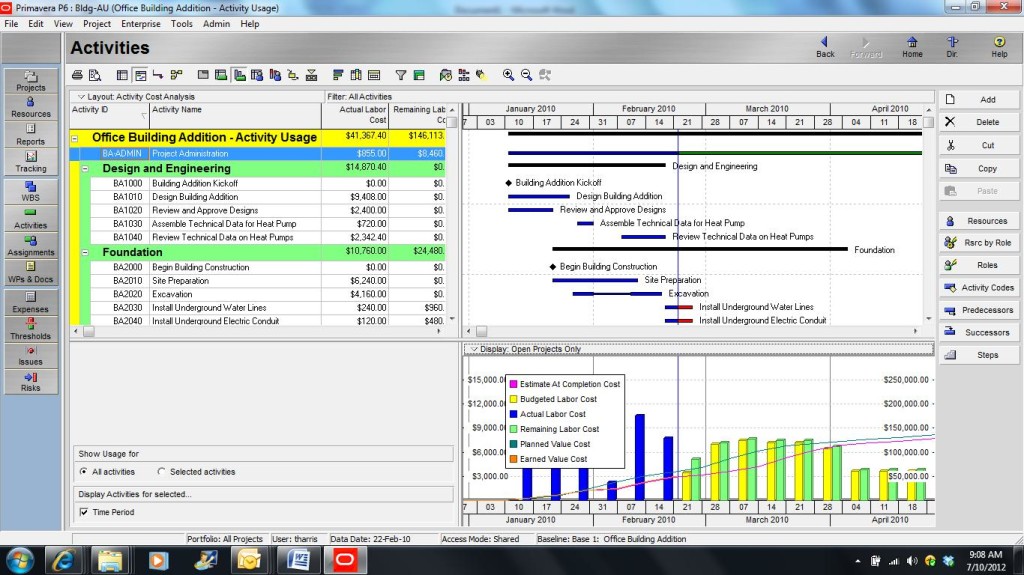Open Issues in left sidebar

click(x=31, y=355)
